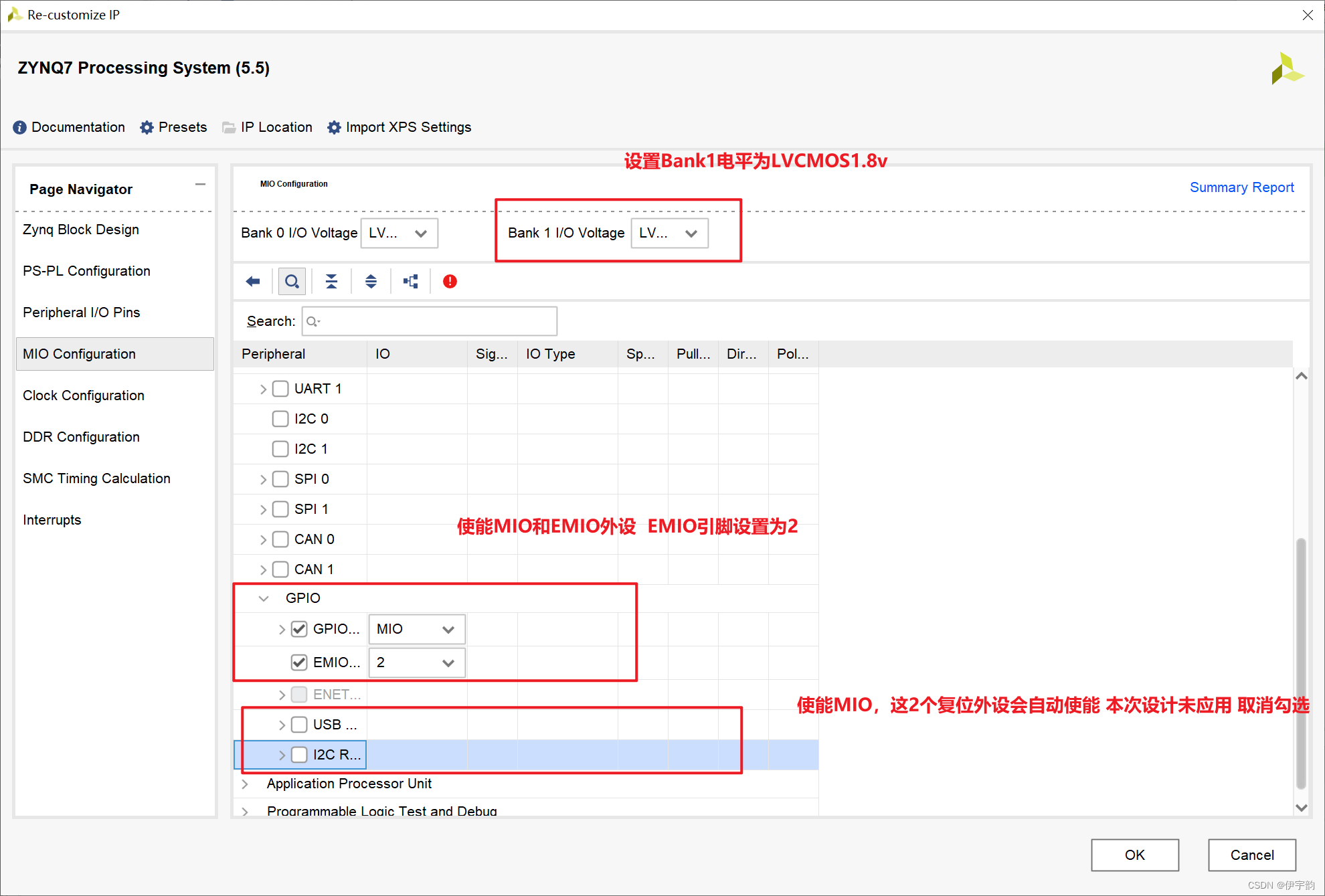Toggle the GPIO MIO checkbox on

point(300,628)
